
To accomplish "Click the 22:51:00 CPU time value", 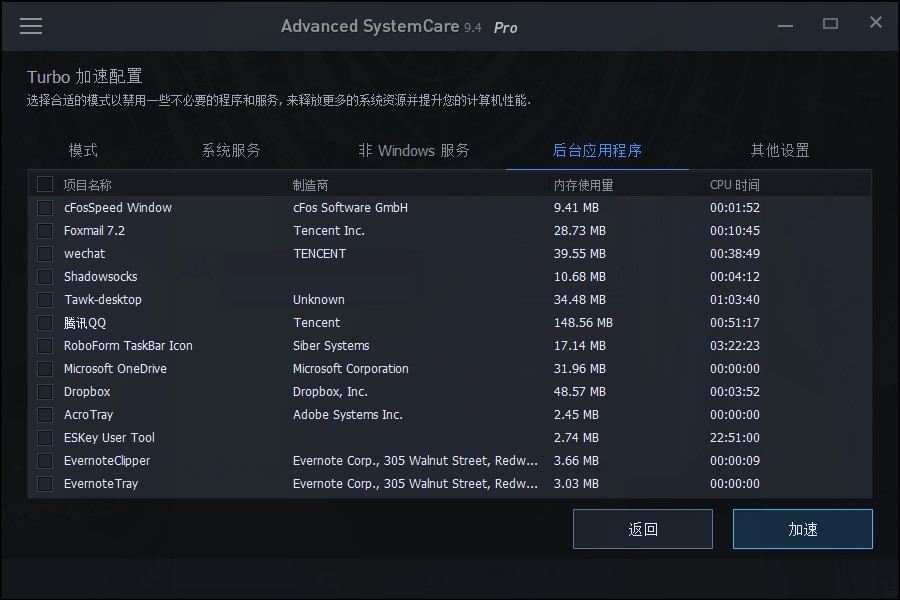I will [735, 438].
